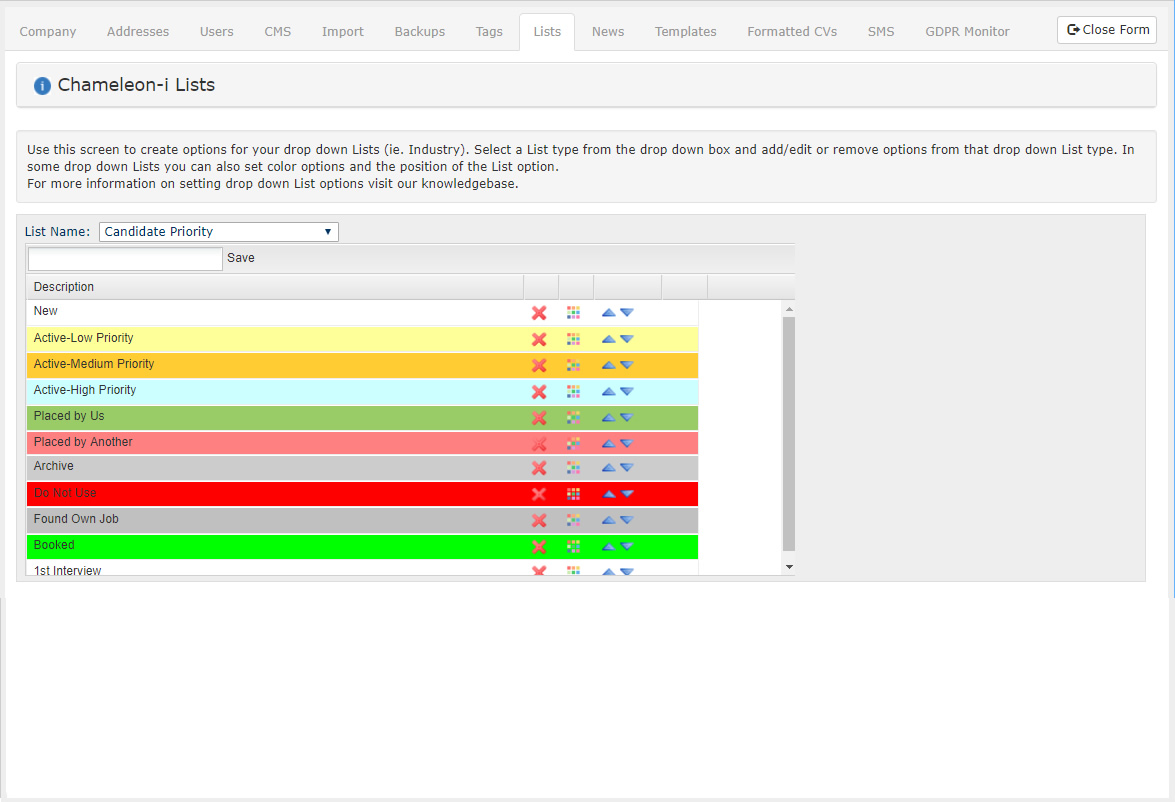Viewport: 1175px width, 802px height.
Task: Click the Description column header
Action: (275, 287)
